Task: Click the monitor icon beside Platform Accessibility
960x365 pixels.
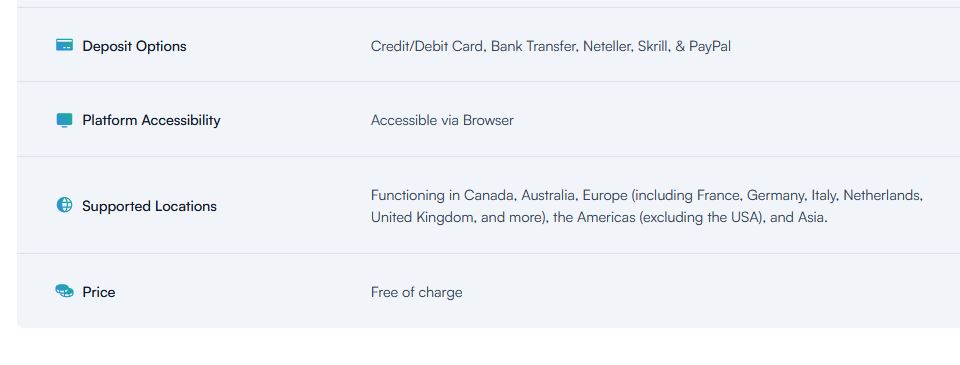Action: [x=64, y=120]
